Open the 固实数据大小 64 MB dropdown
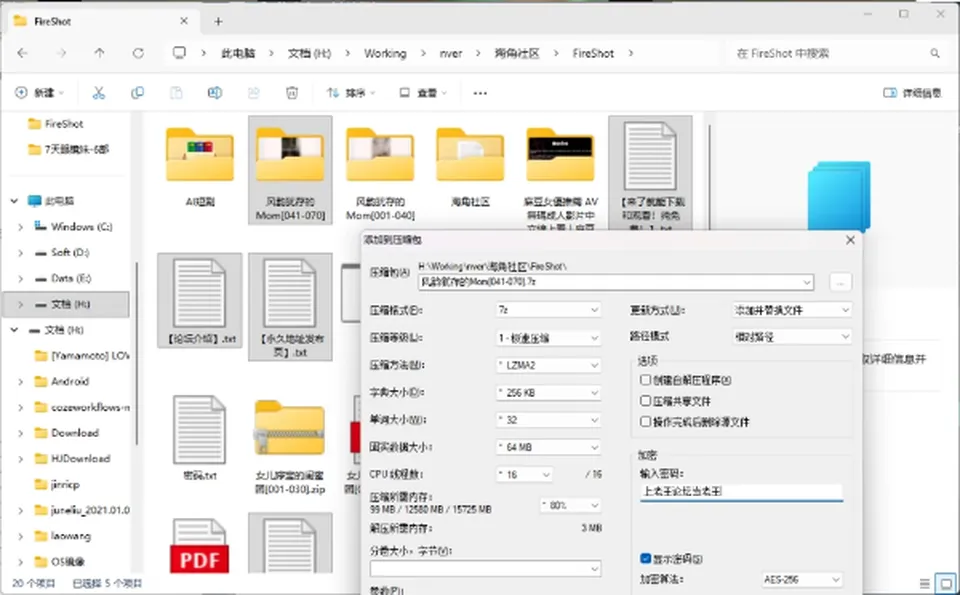The image size is (960, 595). pyautogui.click(x=548, y=447)
